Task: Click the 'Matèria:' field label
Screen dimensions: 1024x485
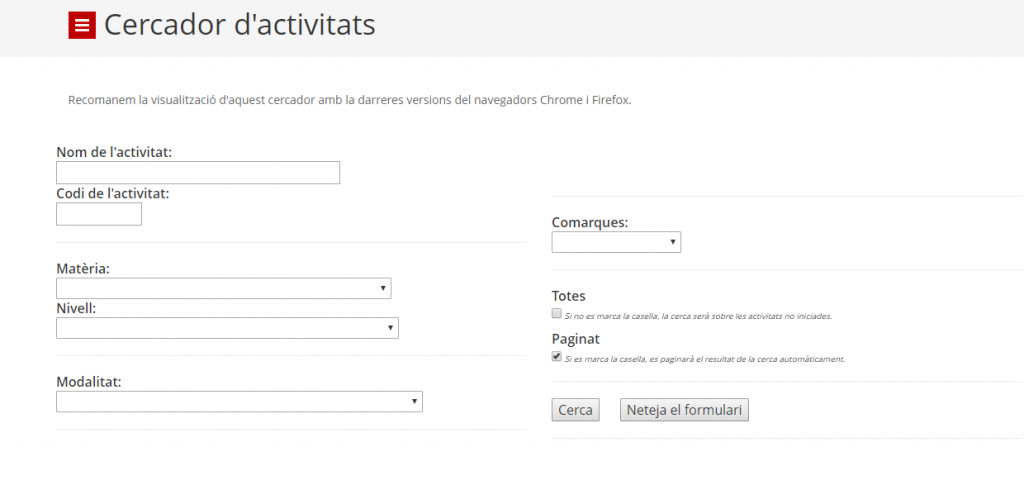Action: (83, 269)
